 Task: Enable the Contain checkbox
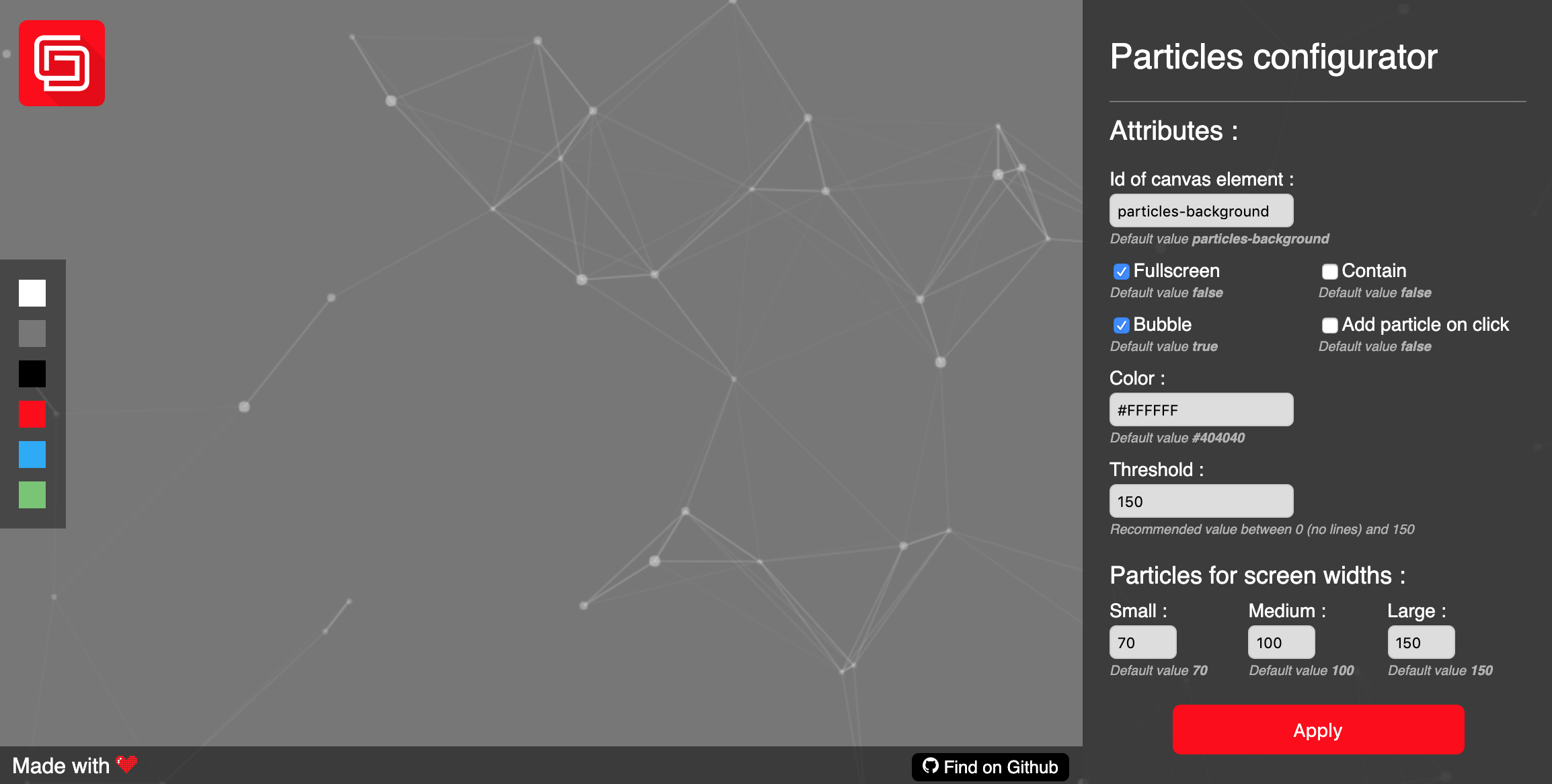point(1329,272)
